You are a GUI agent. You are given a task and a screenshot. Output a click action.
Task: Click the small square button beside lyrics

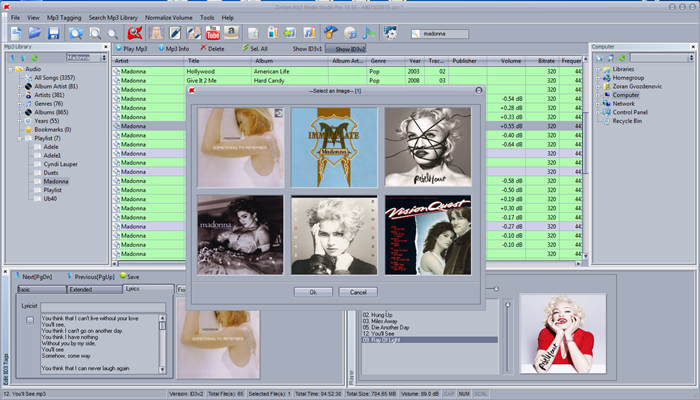tap(30, 321)
